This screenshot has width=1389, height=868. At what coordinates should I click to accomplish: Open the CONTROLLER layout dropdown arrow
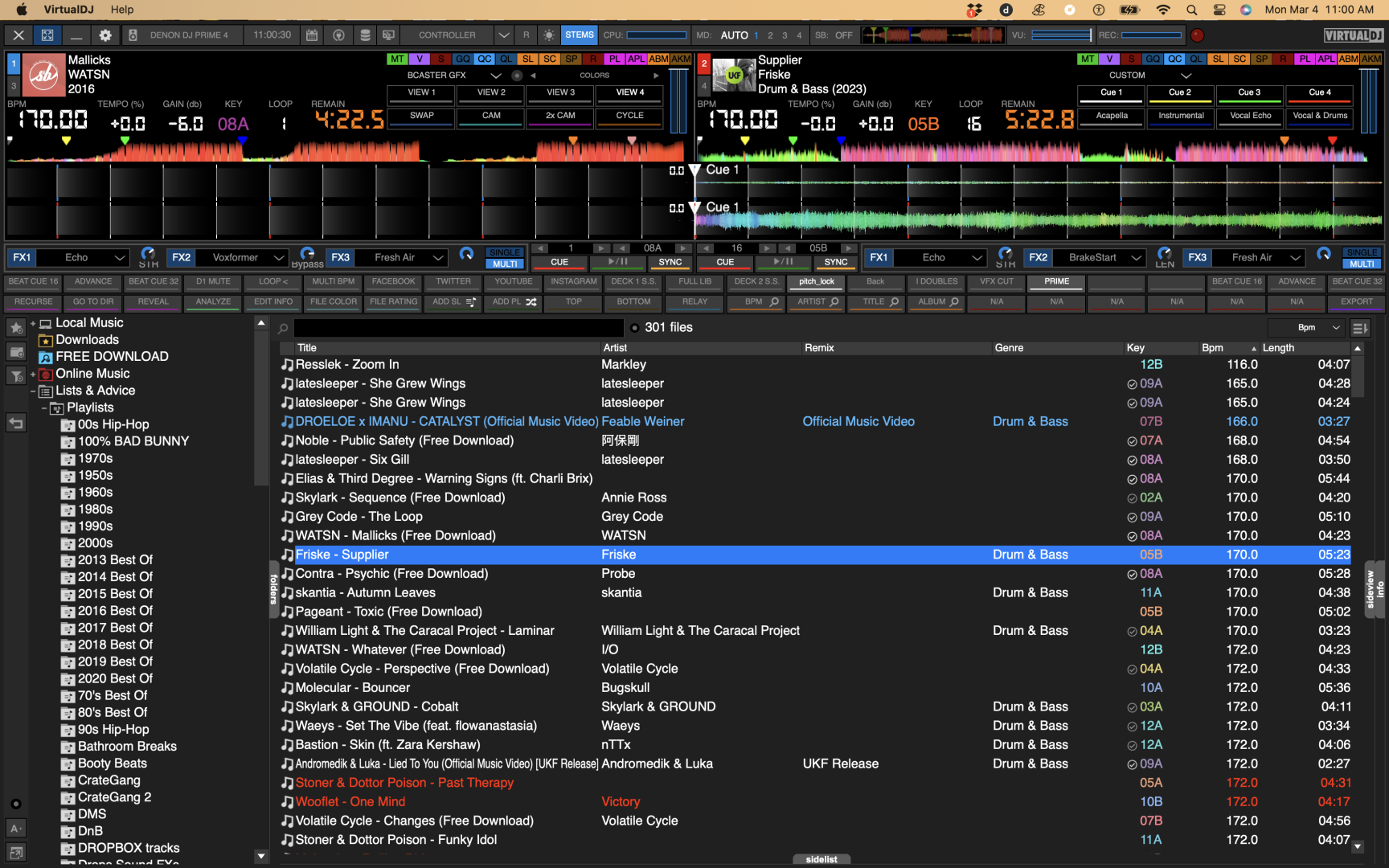tap(503, 35)
